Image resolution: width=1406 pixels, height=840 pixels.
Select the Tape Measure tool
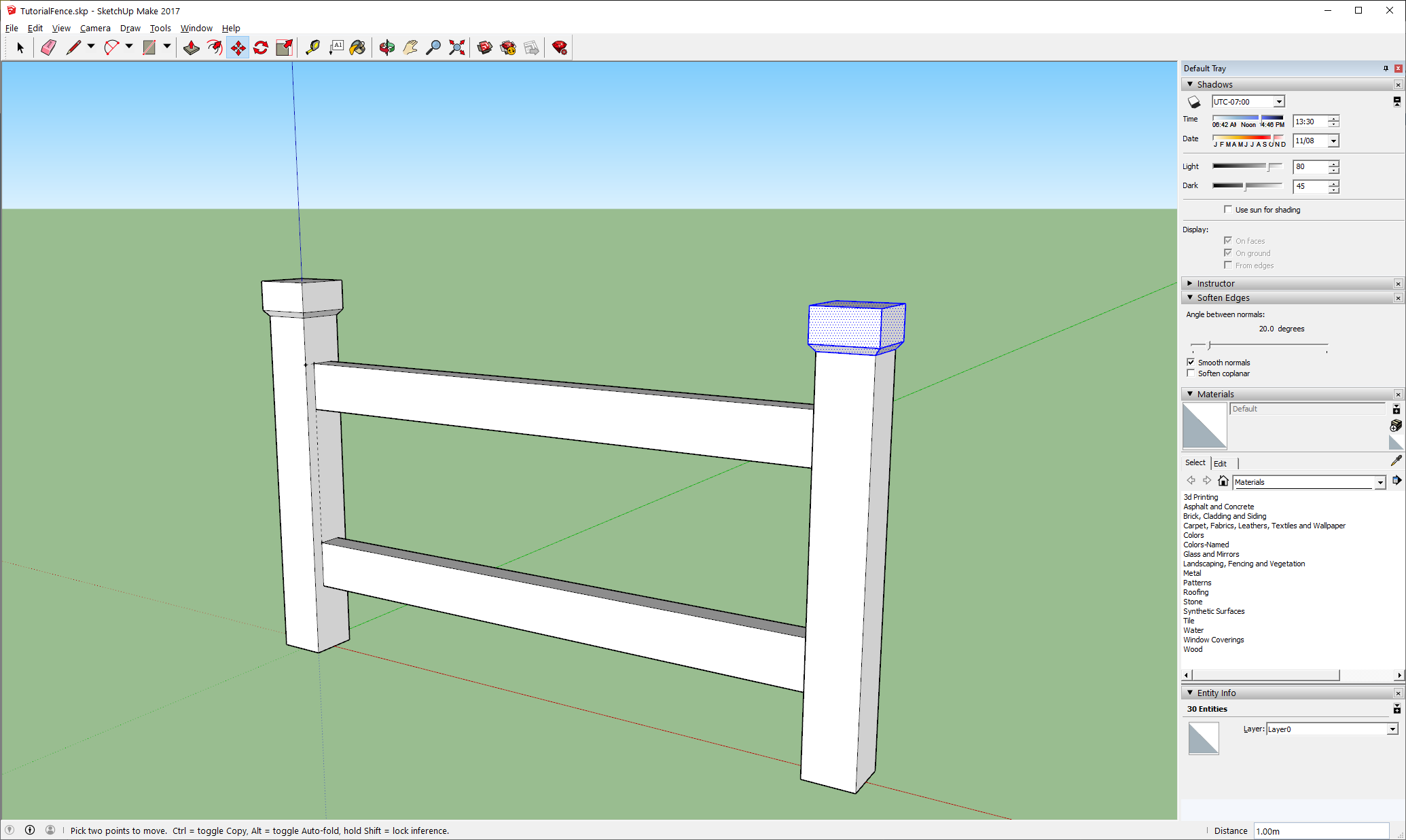(x=312, y=48)
